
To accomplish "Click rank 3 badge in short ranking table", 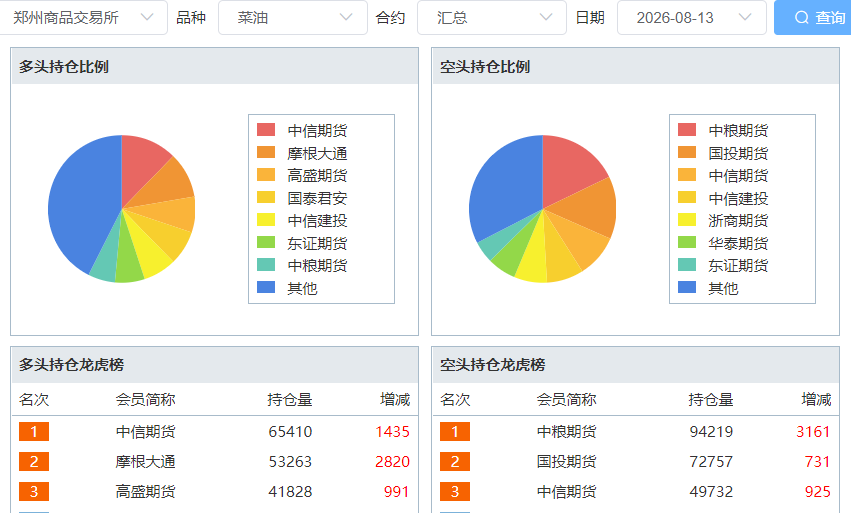I will (455, 491).
